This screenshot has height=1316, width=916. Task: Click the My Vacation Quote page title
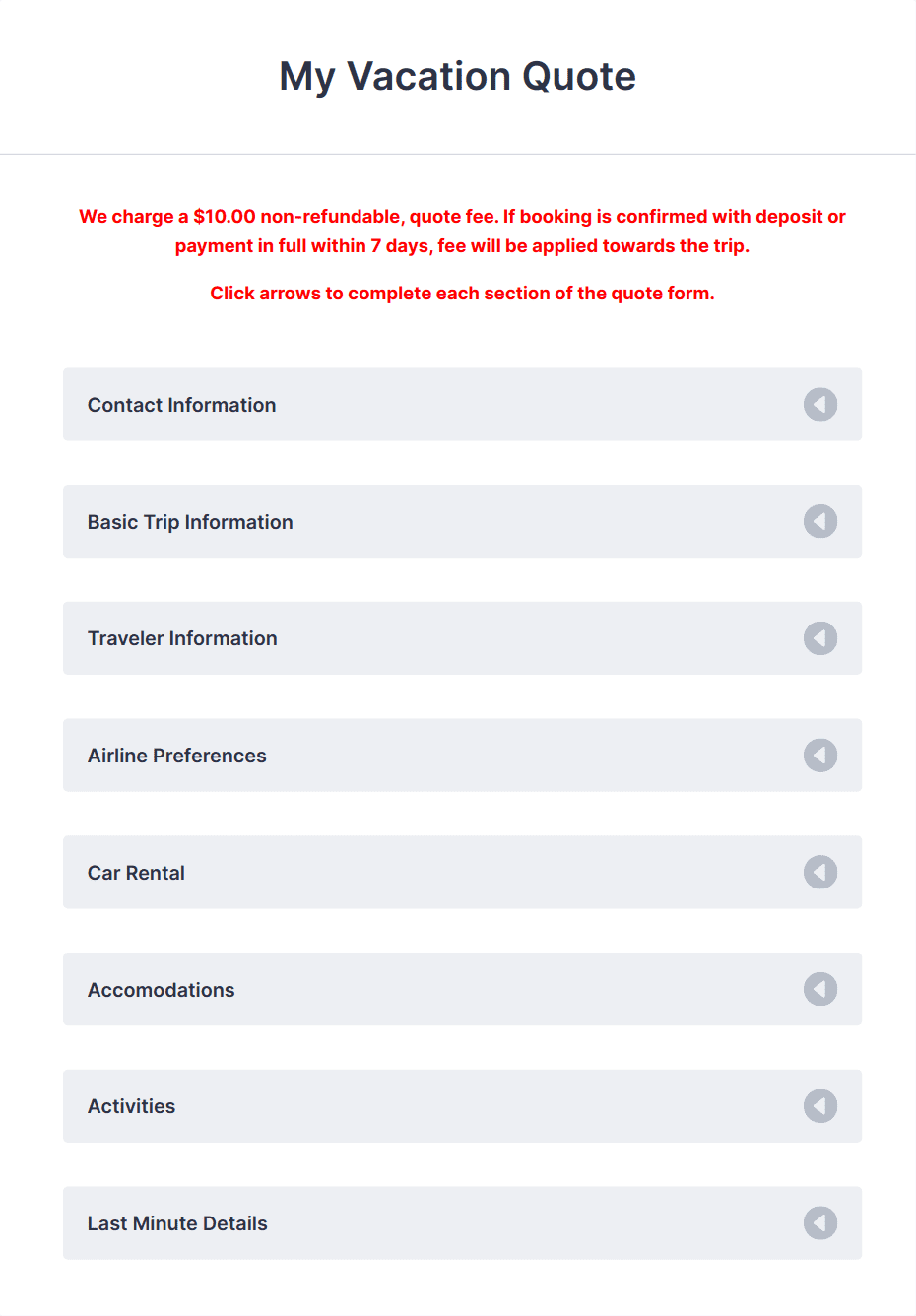tap(458, 76)
